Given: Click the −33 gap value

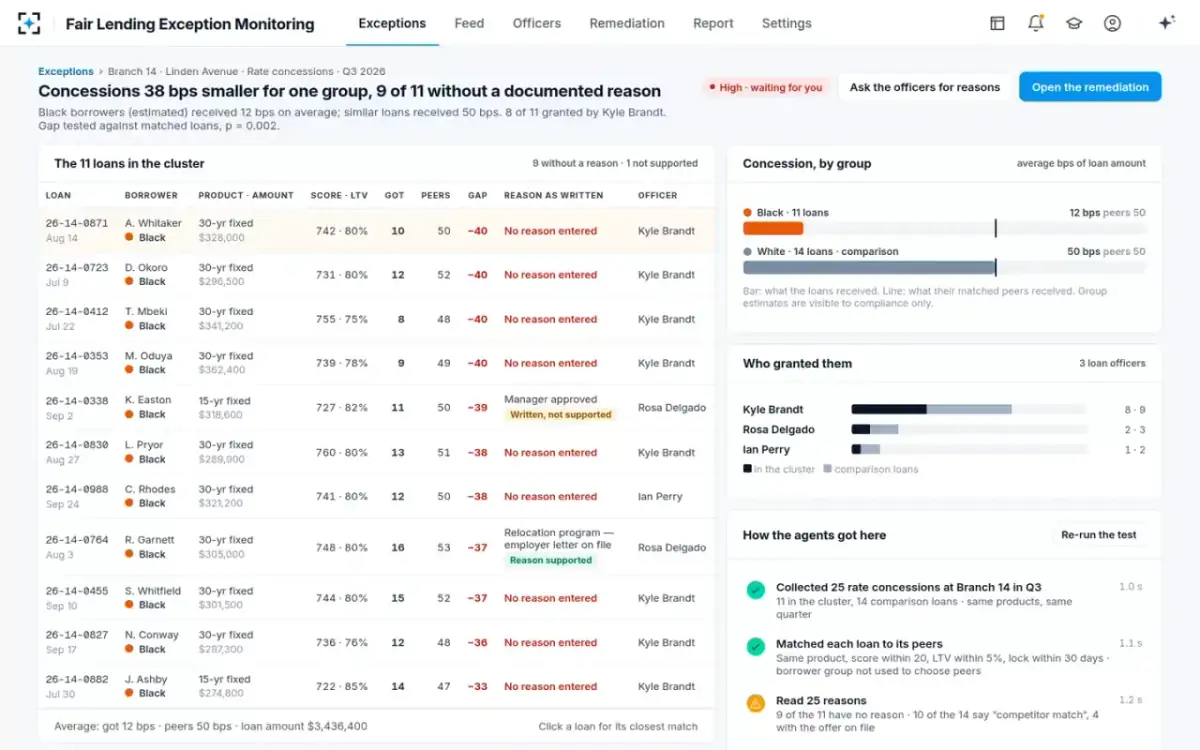Looking at the screenshot, I should (478, 686).
